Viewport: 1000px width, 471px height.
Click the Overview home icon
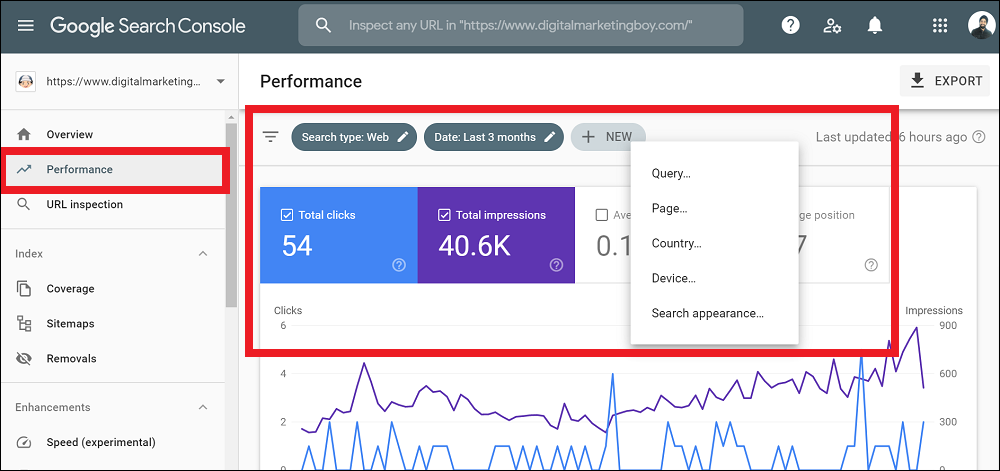point(24,134)
